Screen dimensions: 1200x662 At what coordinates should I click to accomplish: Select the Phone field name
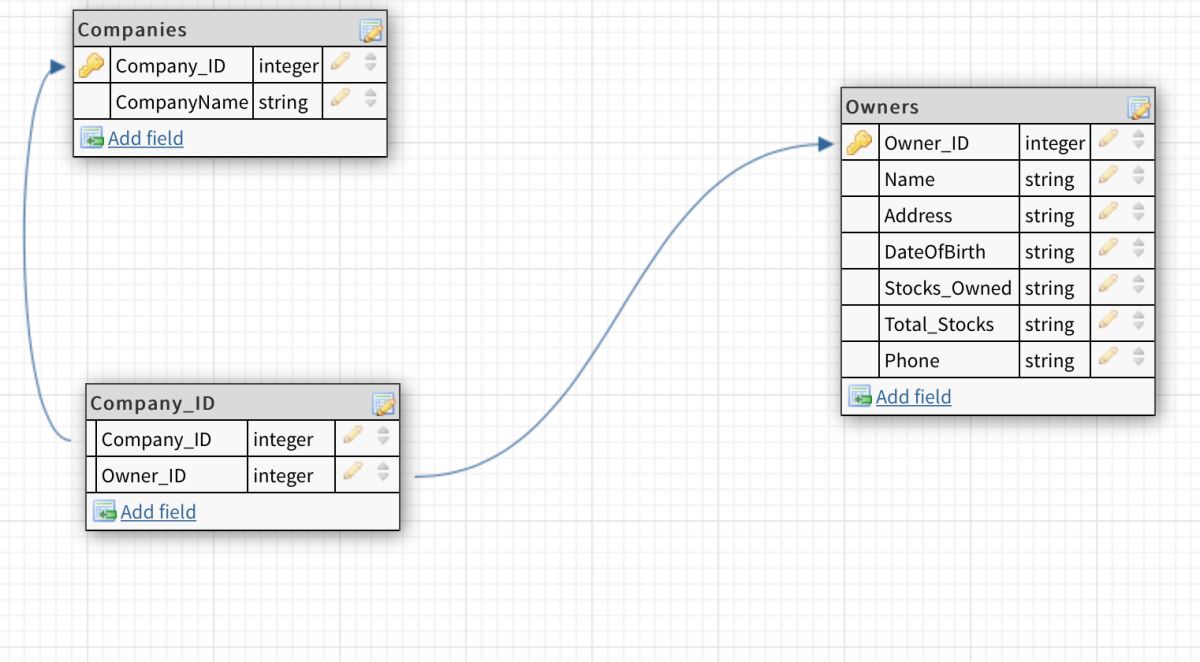[x=912, y=360]
